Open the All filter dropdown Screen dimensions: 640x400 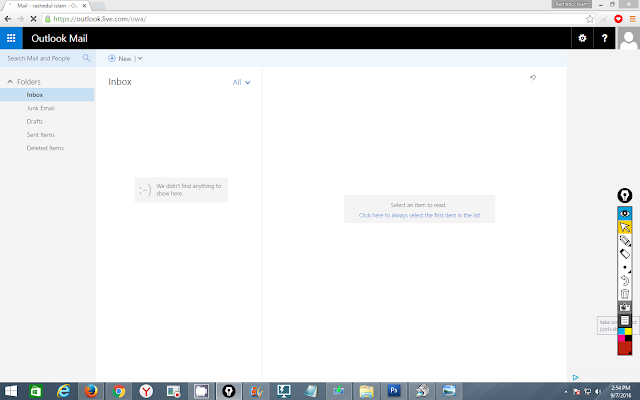(x=241, y=82)
